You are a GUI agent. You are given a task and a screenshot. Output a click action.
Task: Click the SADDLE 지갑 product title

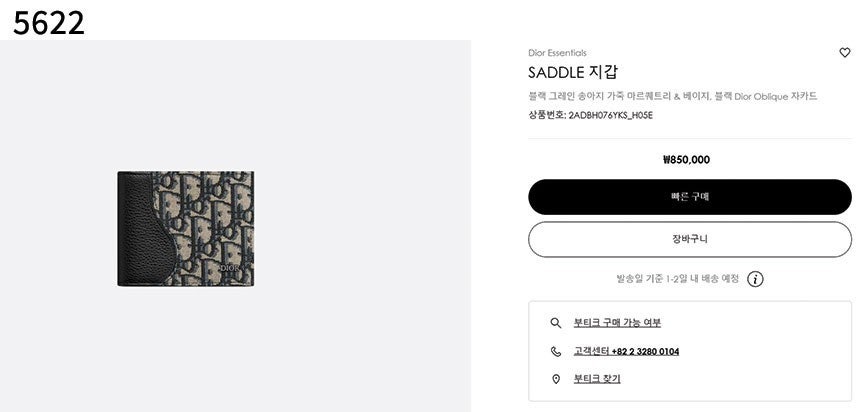573,72
